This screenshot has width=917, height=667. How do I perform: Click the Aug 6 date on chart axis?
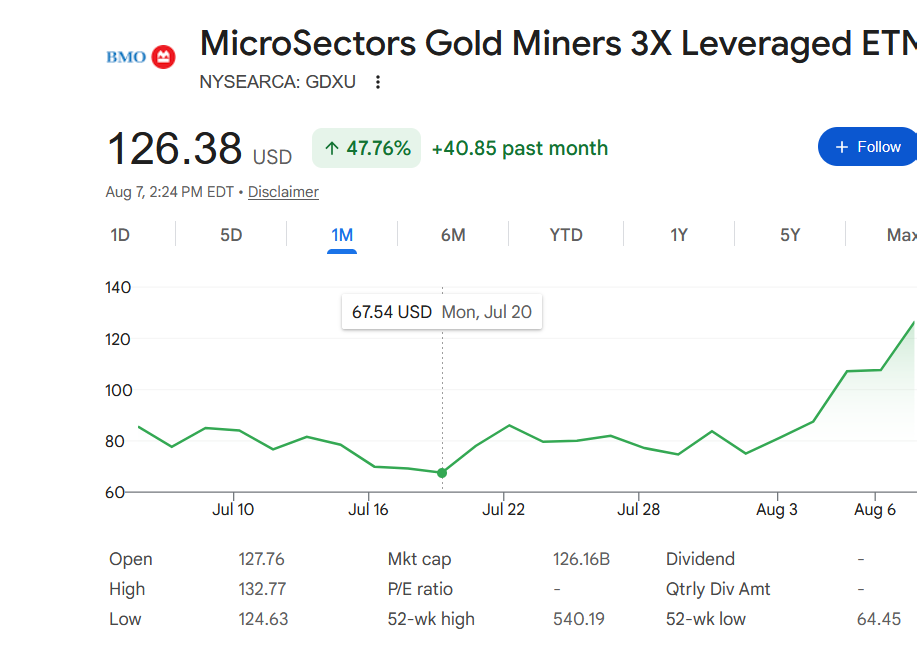click(x=875, y=509)
